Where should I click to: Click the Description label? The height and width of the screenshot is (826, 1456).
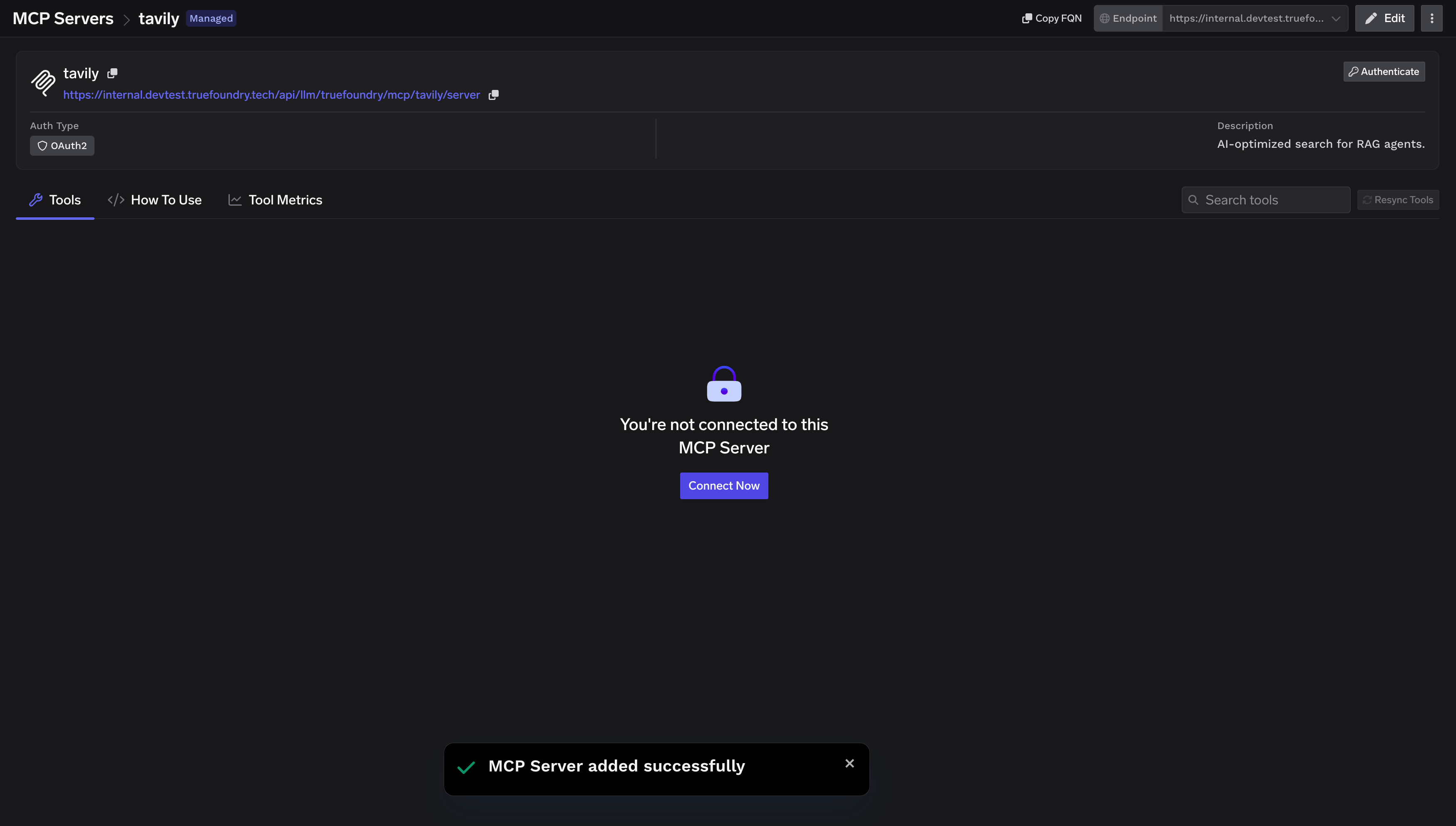coord(1245,126)
